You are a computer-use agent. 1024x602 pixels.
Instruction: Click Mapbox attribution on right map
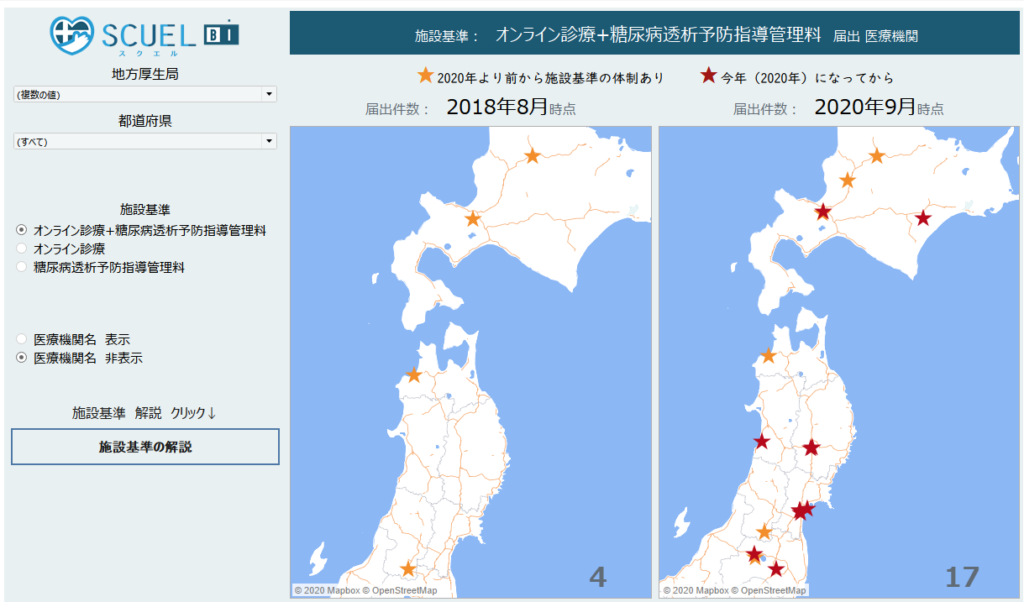700,591
